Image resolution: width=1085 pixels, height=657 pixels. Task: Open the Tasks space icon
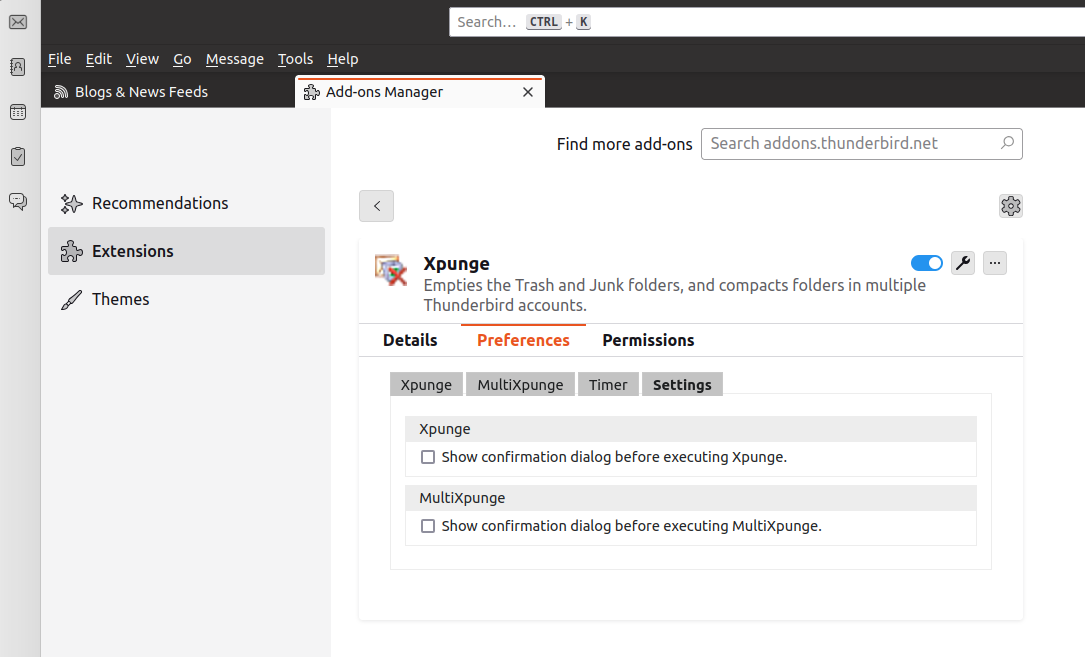coord(18,157)
